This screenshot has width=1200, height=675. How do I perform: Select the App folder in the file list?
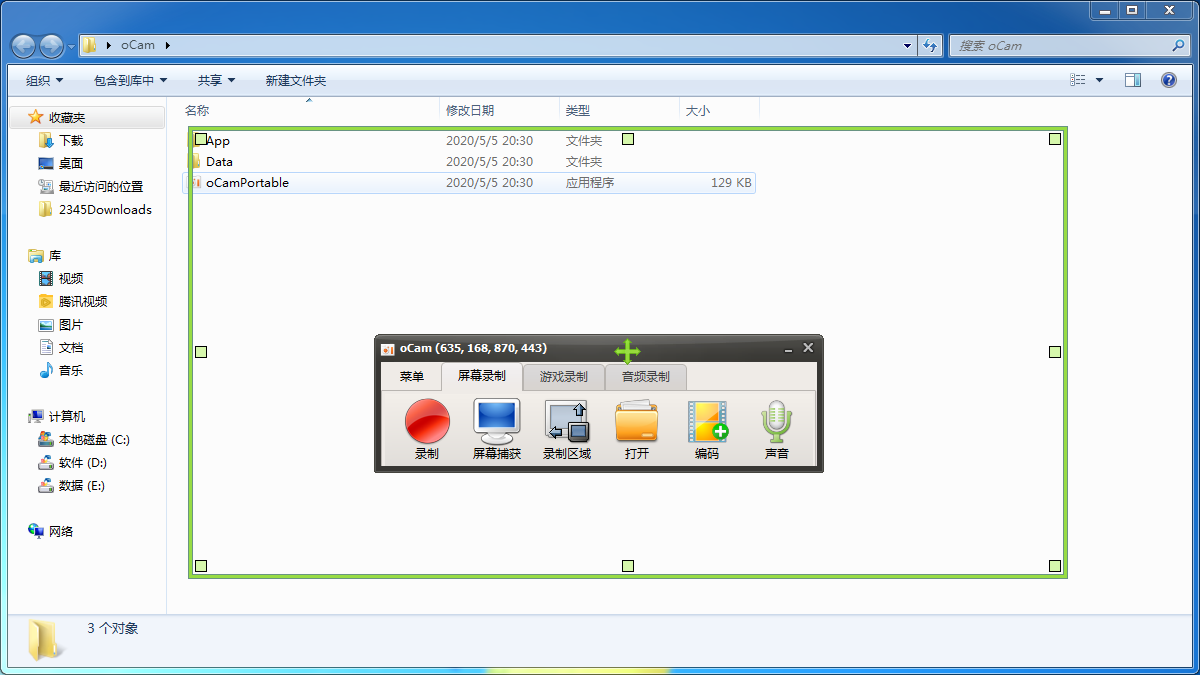tap(218, 141)
